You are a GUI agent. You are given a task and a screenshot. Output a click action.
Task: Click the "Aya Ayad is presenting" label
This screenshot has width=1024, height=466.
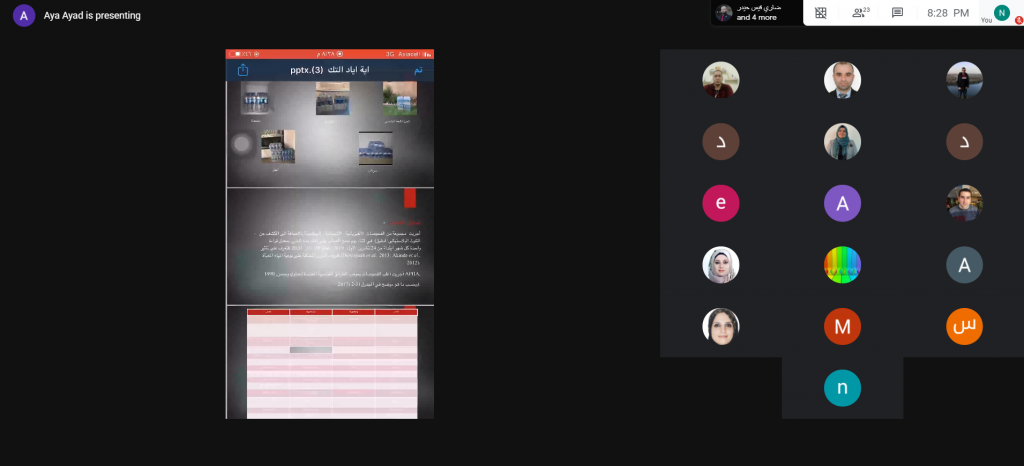[x=93, y=16]
